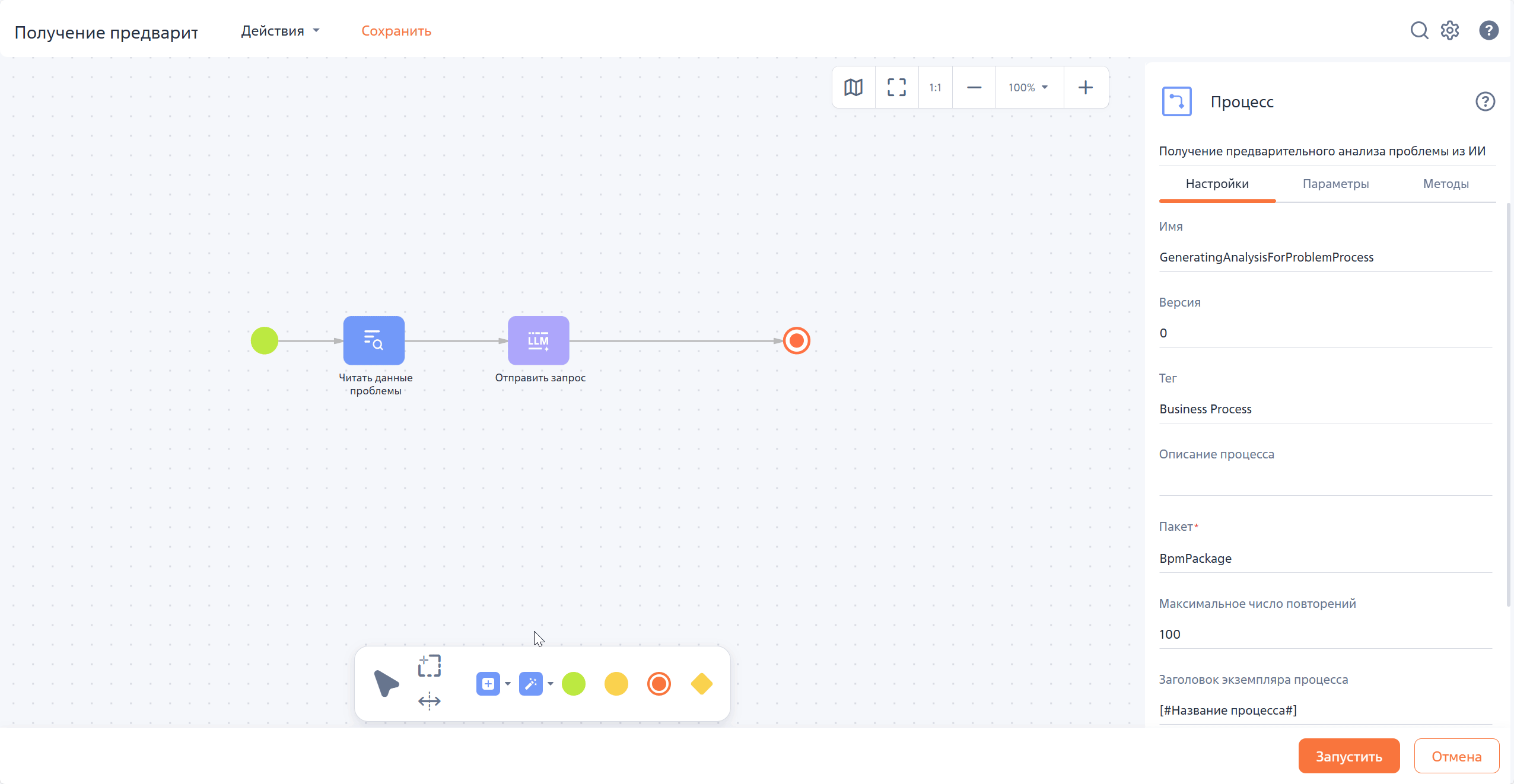Select the LLM 'Отправить запрос' element
Viewport: 1514px width, 784px height.
538,340
